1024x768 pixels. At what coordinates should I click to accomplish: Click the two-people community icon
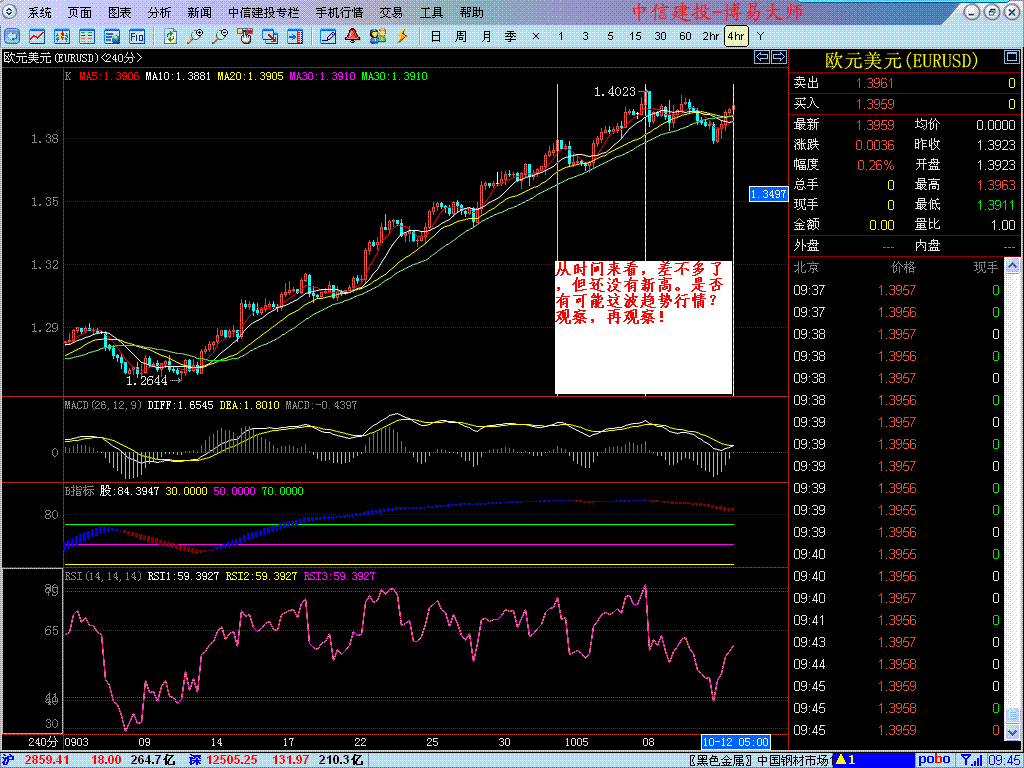[x=377, y=36]
